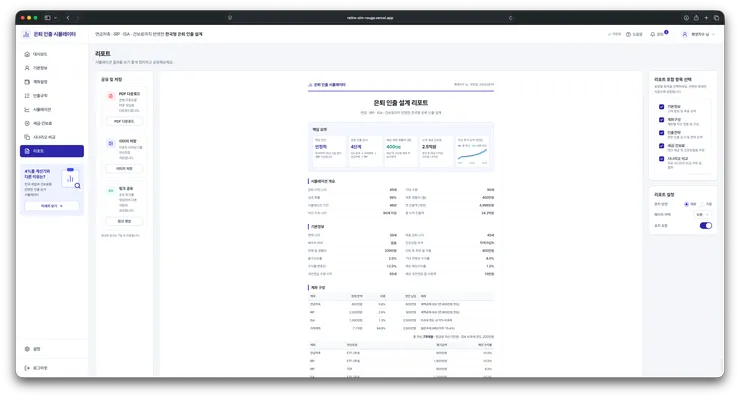
Task: Toggle the browser sidebar icon in title bar
Action: 48,17
